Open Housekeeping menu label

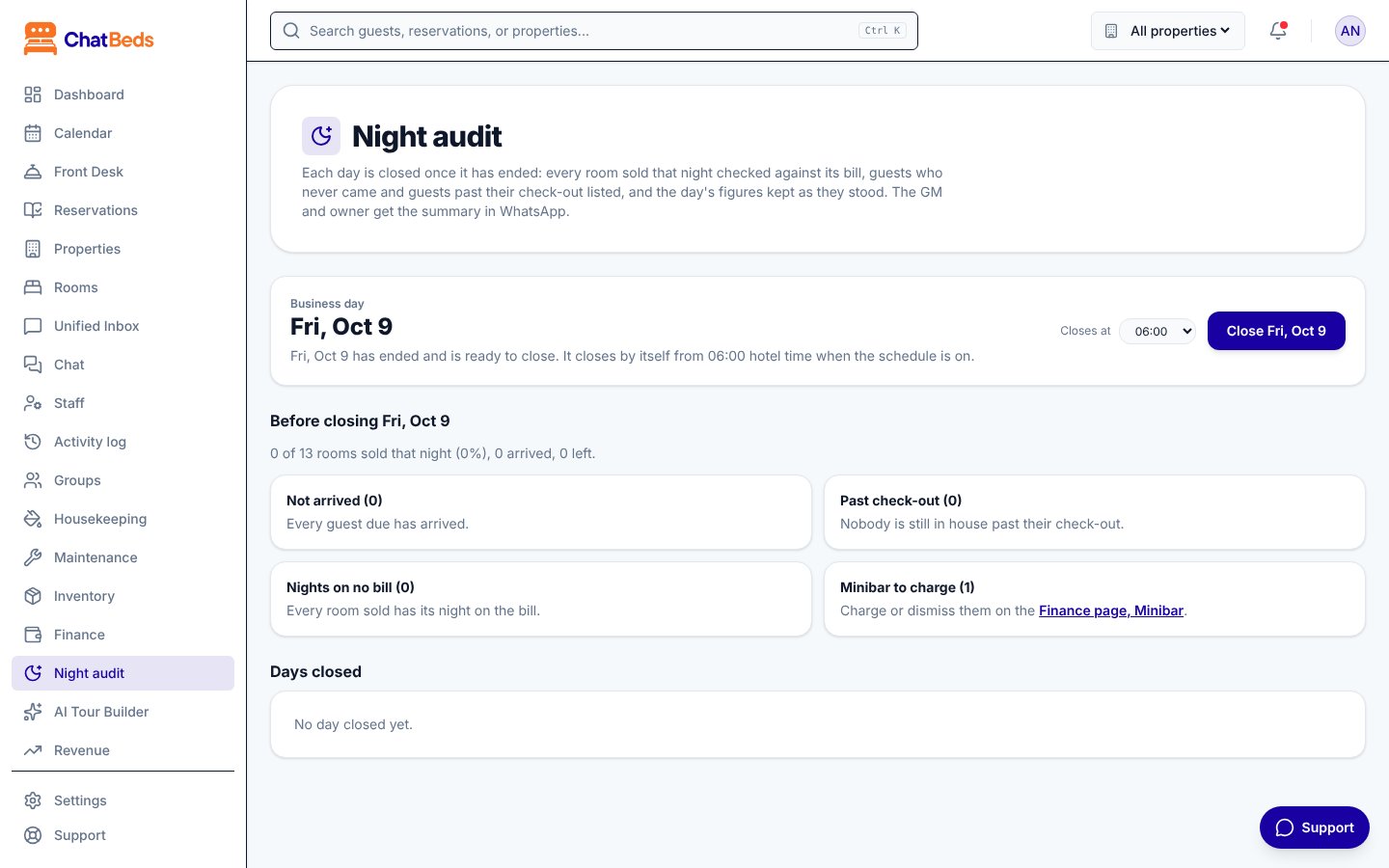[x=100, y=519]
